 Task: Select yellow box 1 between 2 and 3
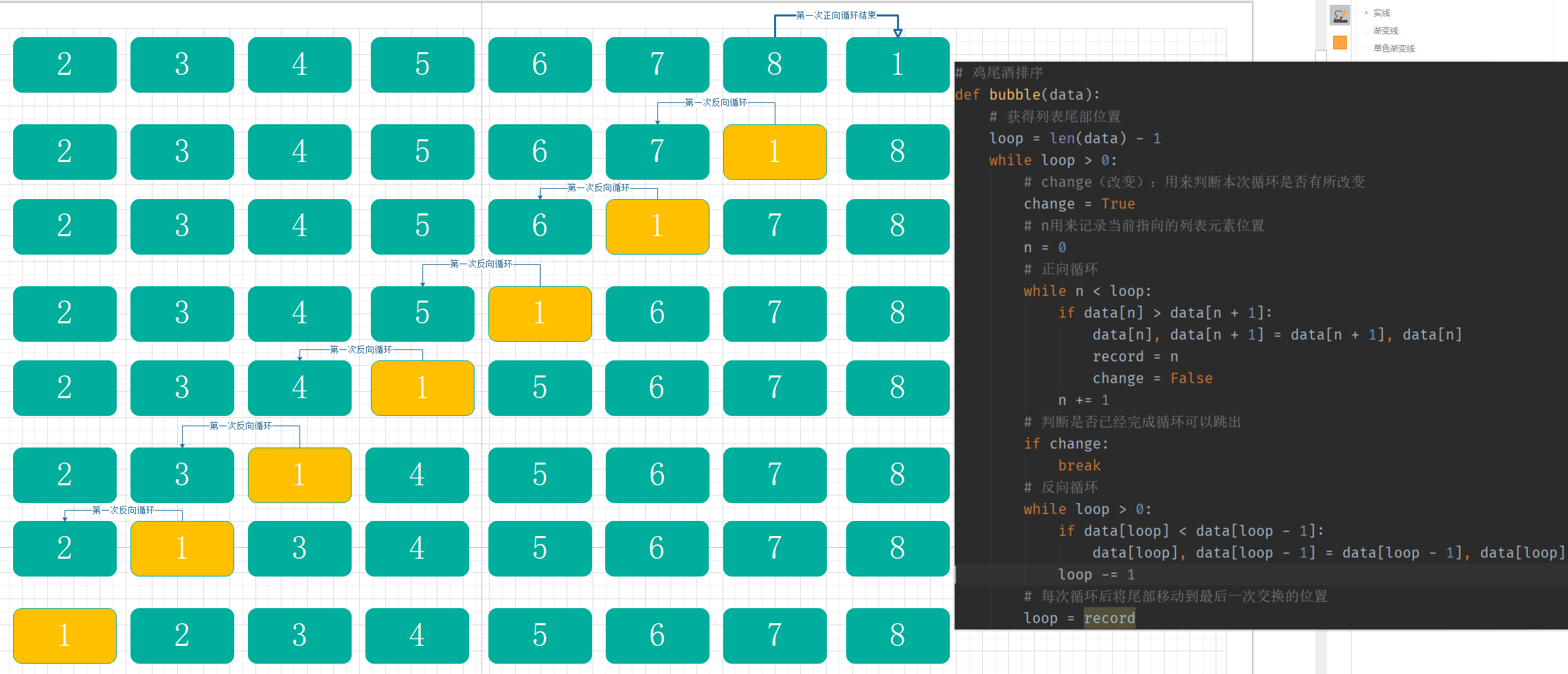[x=182, y=548]
